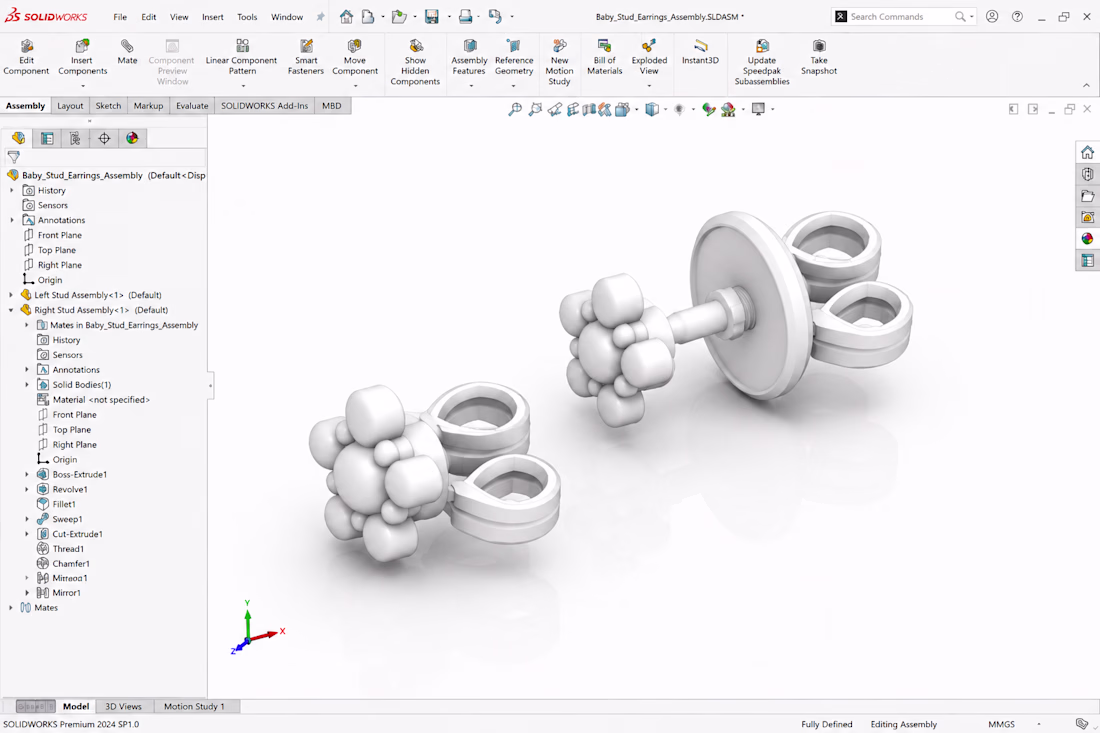This screenshot has height=733, width=1100.
Task: Select Material <not specified> item
Action: pyautogui.click(x=93, y=400)
